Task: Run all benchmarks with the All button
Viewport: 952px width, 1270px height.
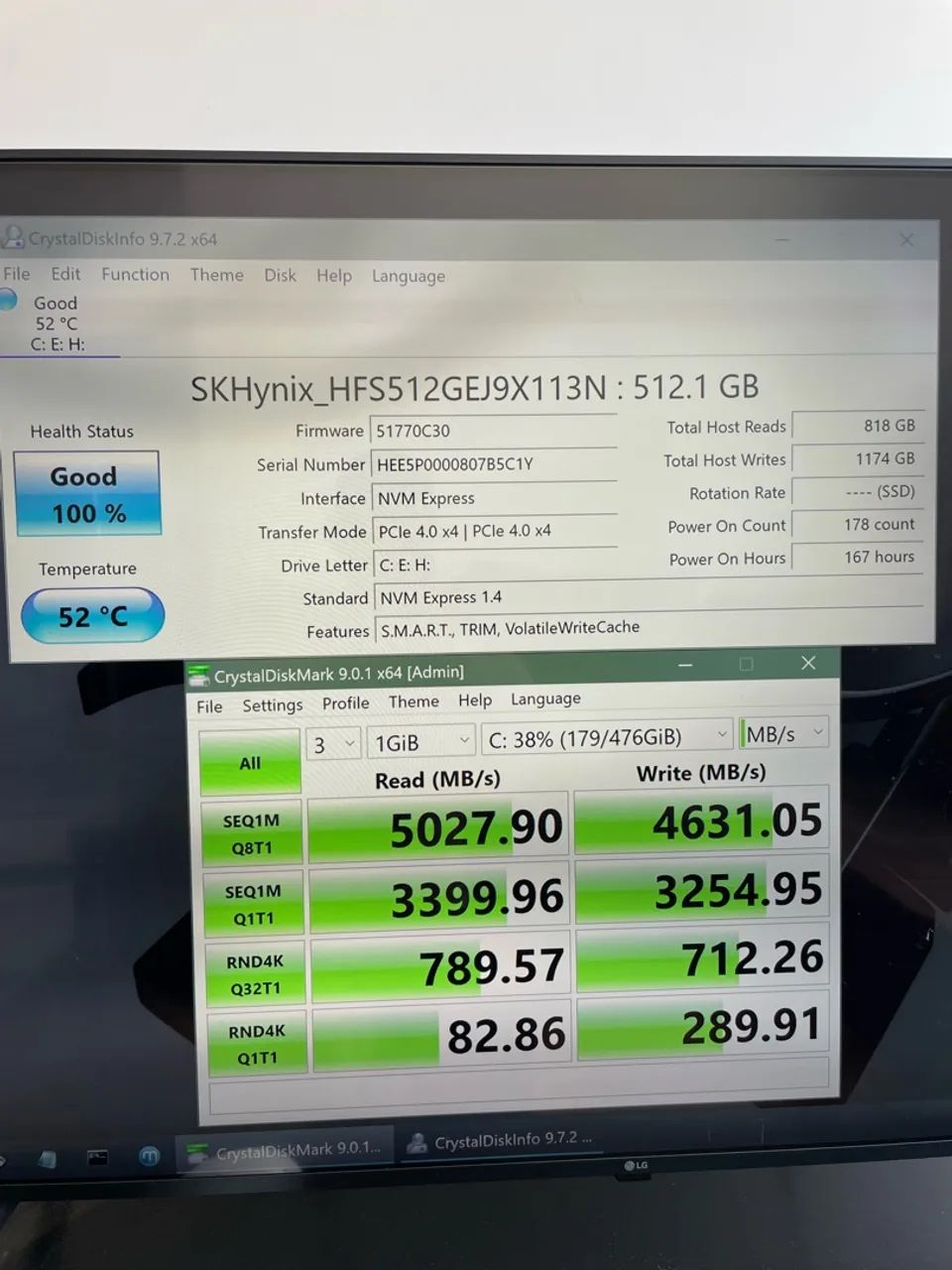Action: 250,762
